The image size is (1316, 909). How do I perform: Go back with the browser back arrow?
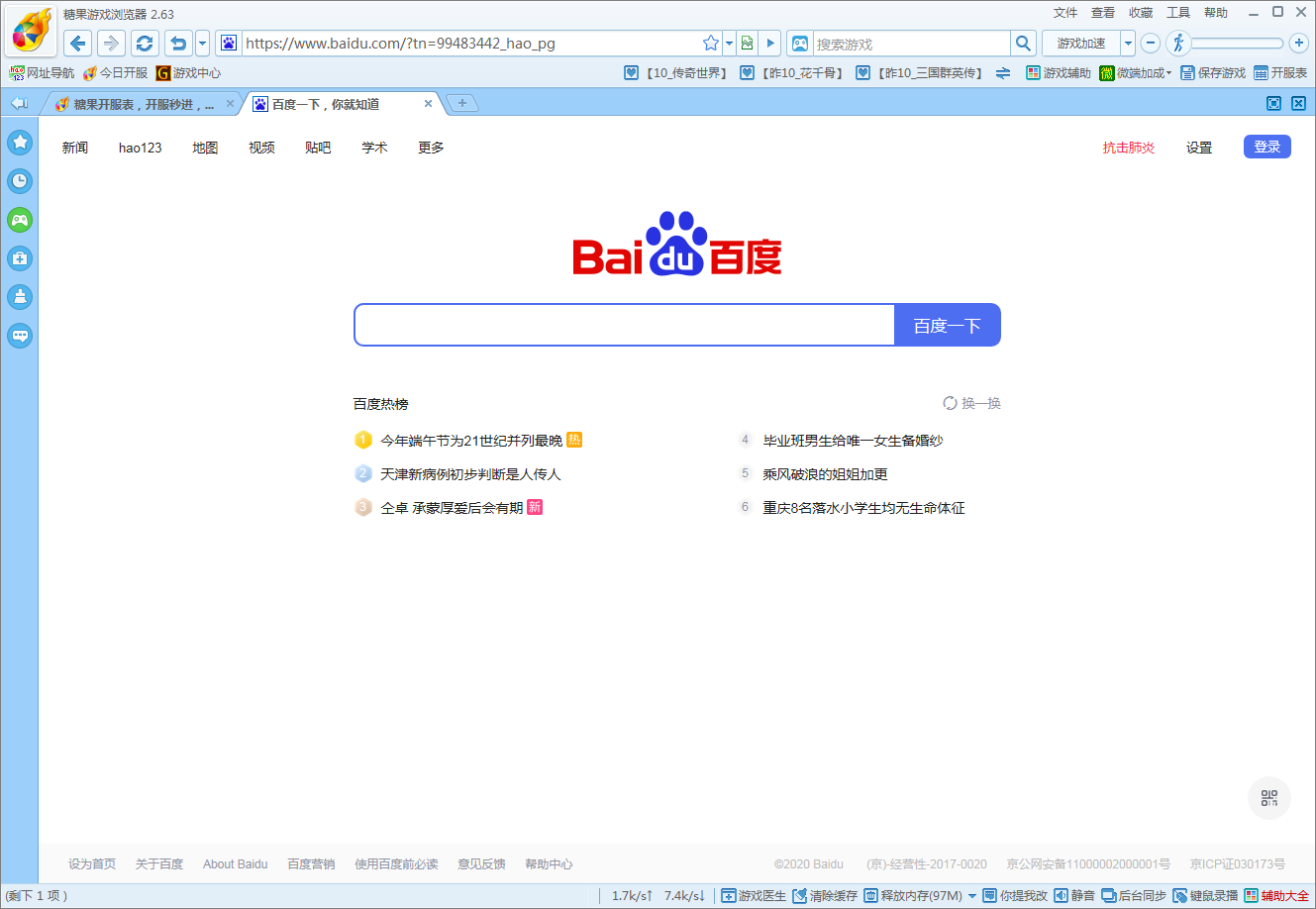78,44
